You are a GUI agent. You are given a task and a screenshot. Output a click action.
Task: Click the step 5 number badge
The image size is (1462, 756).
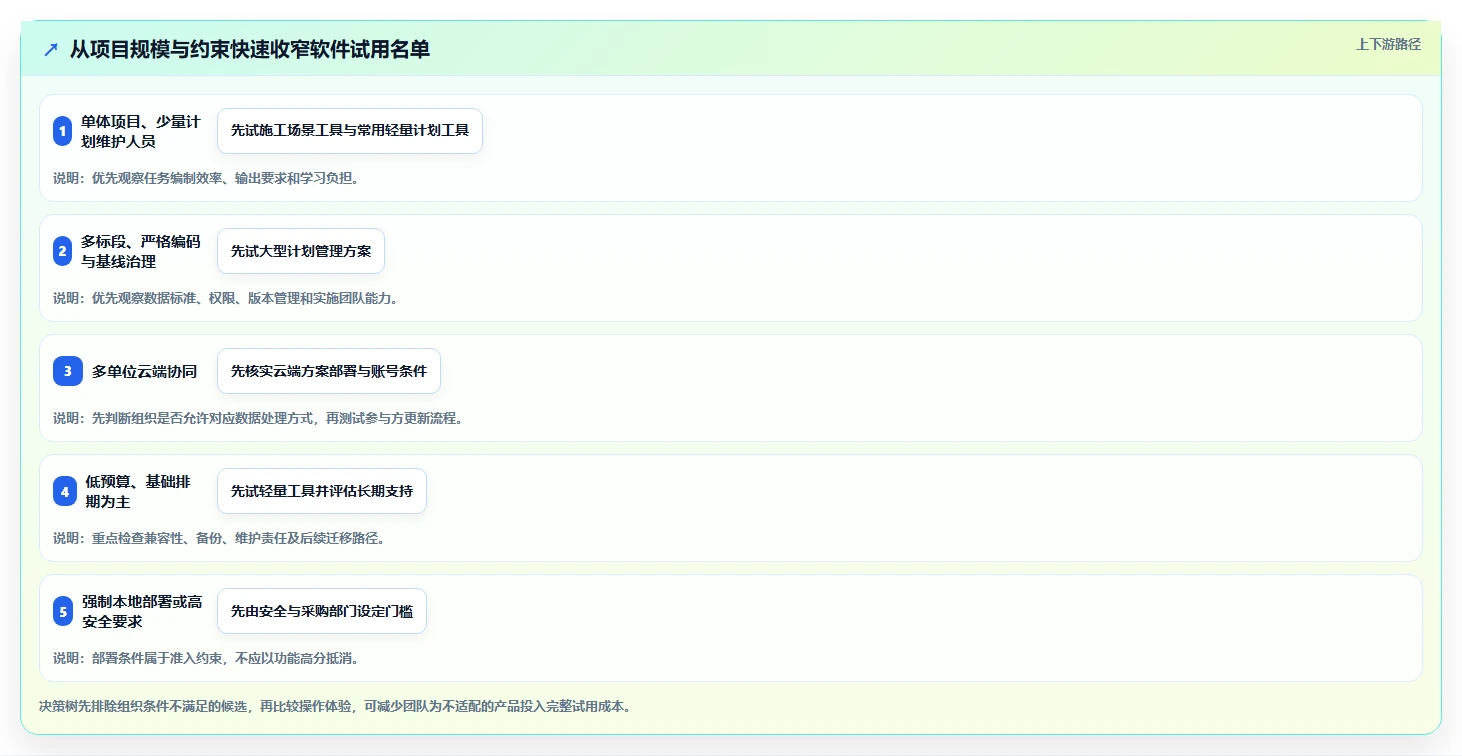(63, 611)
